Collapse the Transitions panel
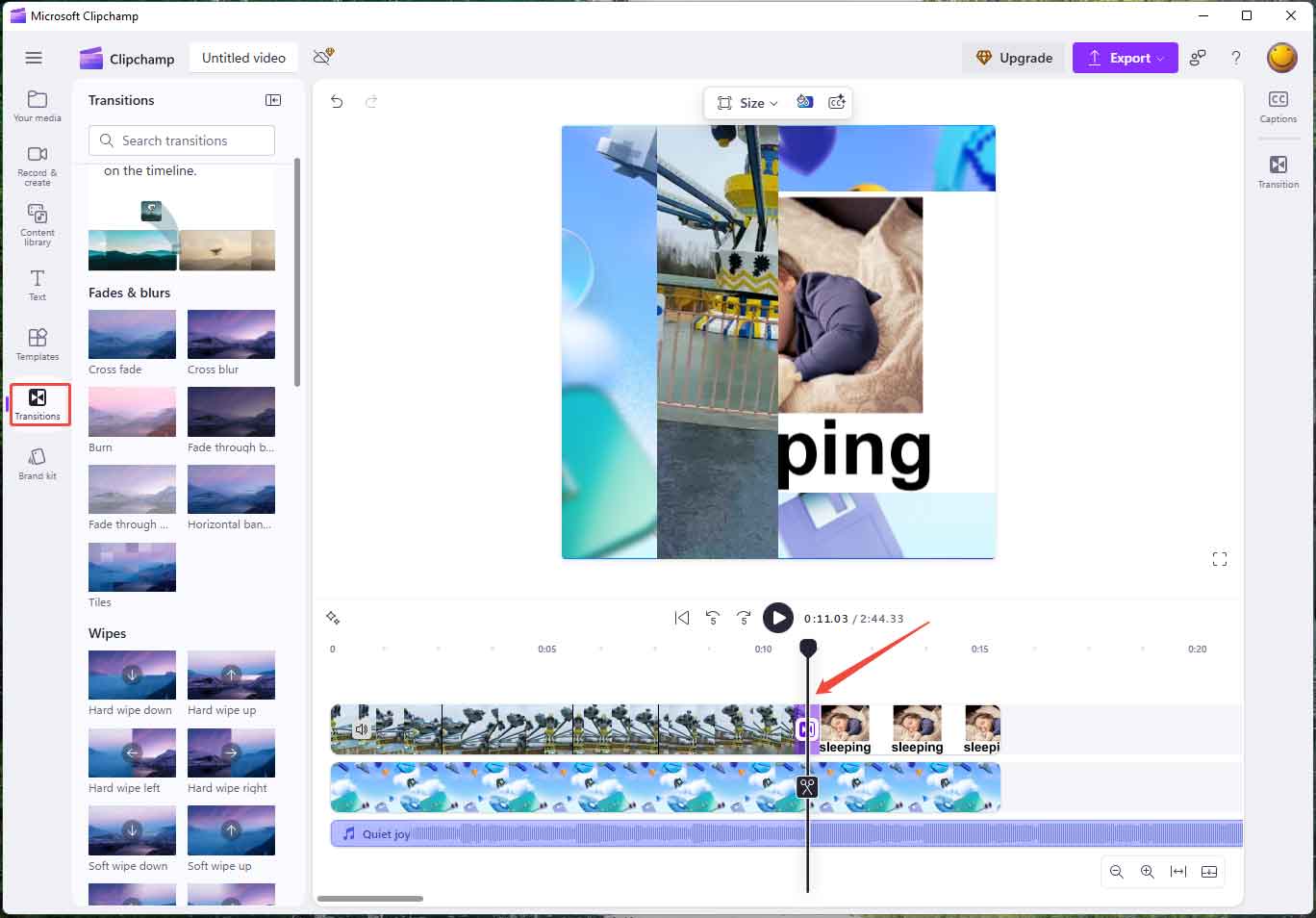 coord(273,99)
